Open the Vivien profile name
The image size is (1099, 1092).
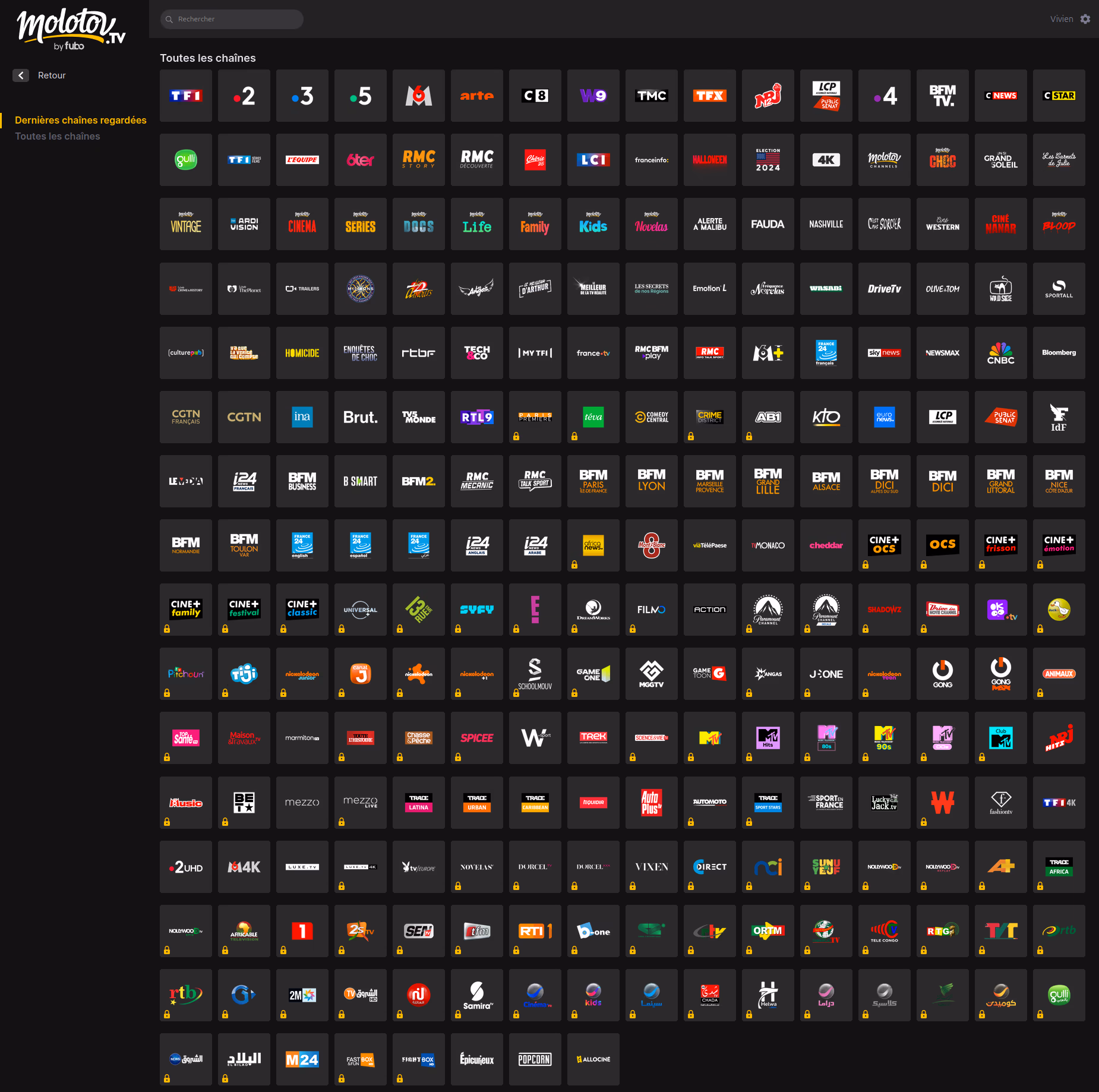click(1062, 19)
